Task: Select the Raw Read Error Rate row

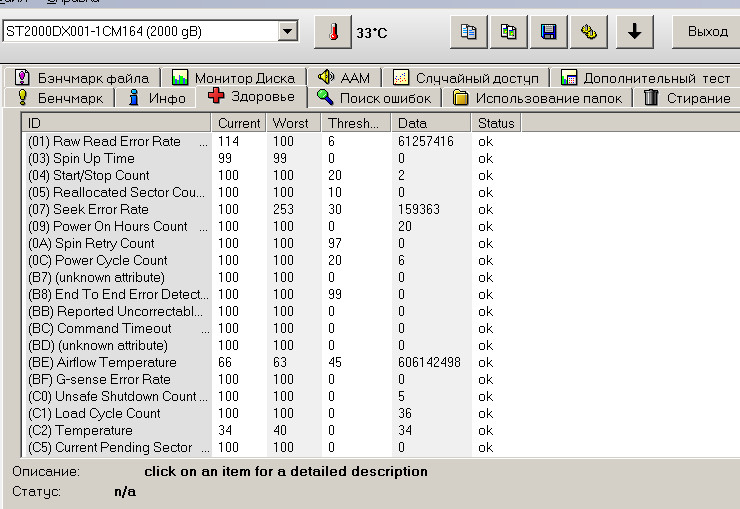Action: click(x=116, y=142)
